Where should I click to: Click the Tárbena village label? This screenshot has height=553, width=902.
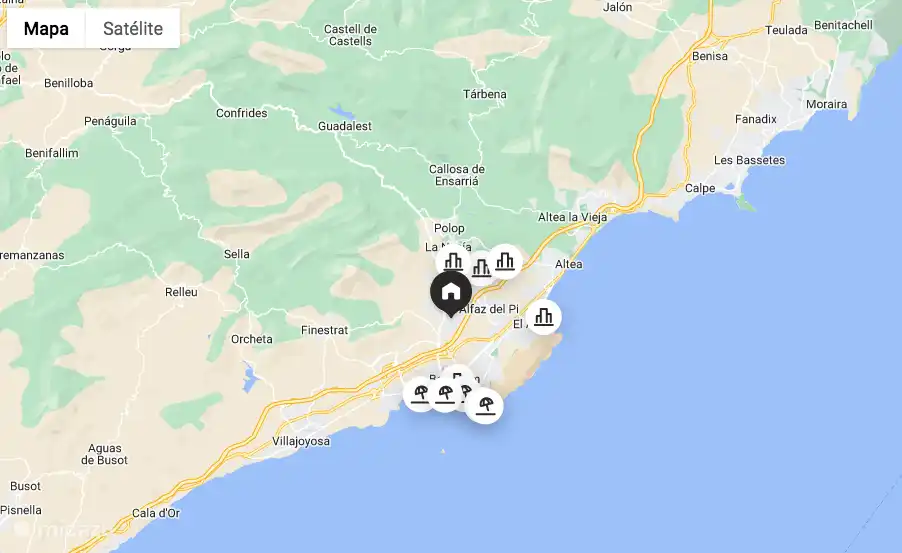click(485, 94)
